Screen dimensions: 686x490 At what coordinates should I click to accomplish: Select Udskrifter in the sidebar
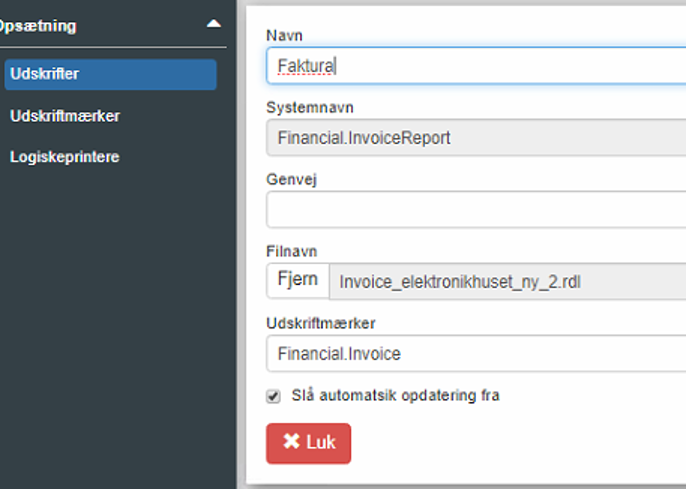point(110,74)
